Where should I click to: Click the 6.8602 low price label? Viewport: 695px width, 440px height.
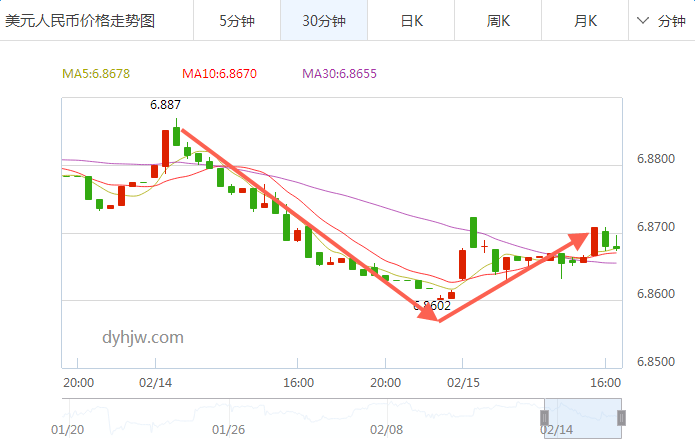[432, 306]
